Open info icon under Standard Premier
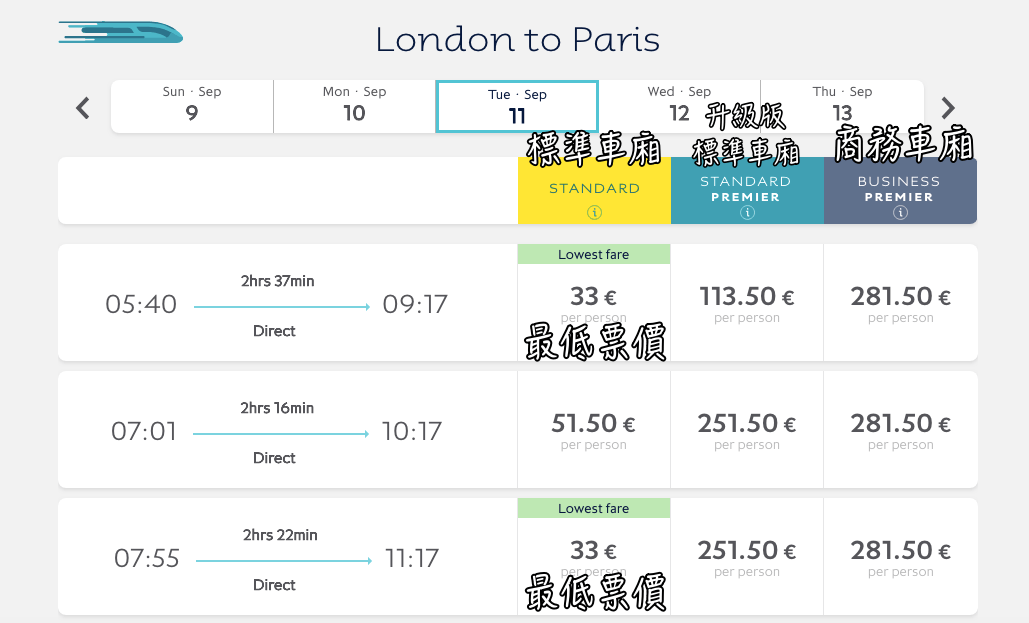Screen dimensions: 1029x623 coord(747,213)
